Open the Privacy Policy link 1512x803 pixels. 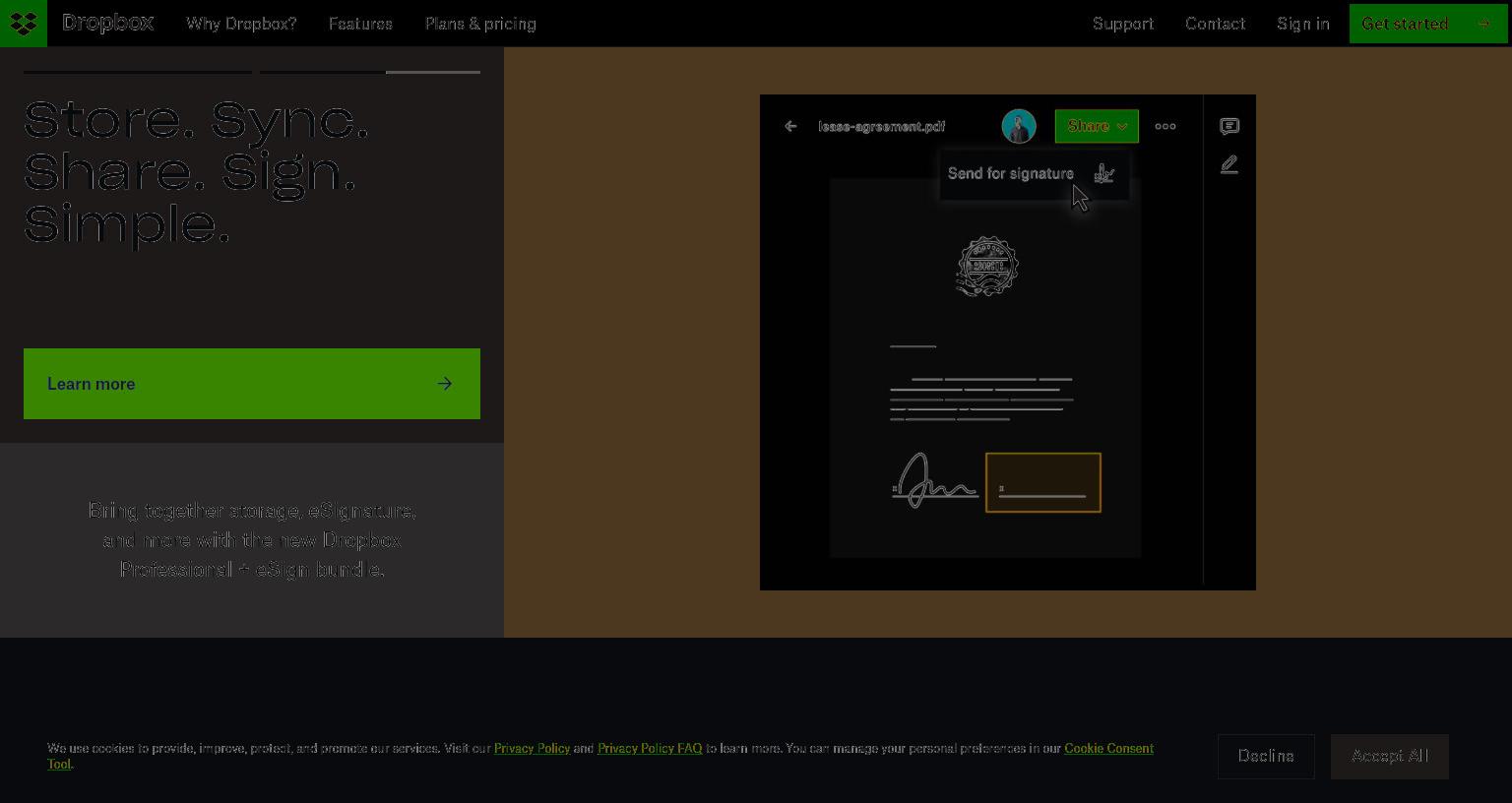tap(532, 748)
